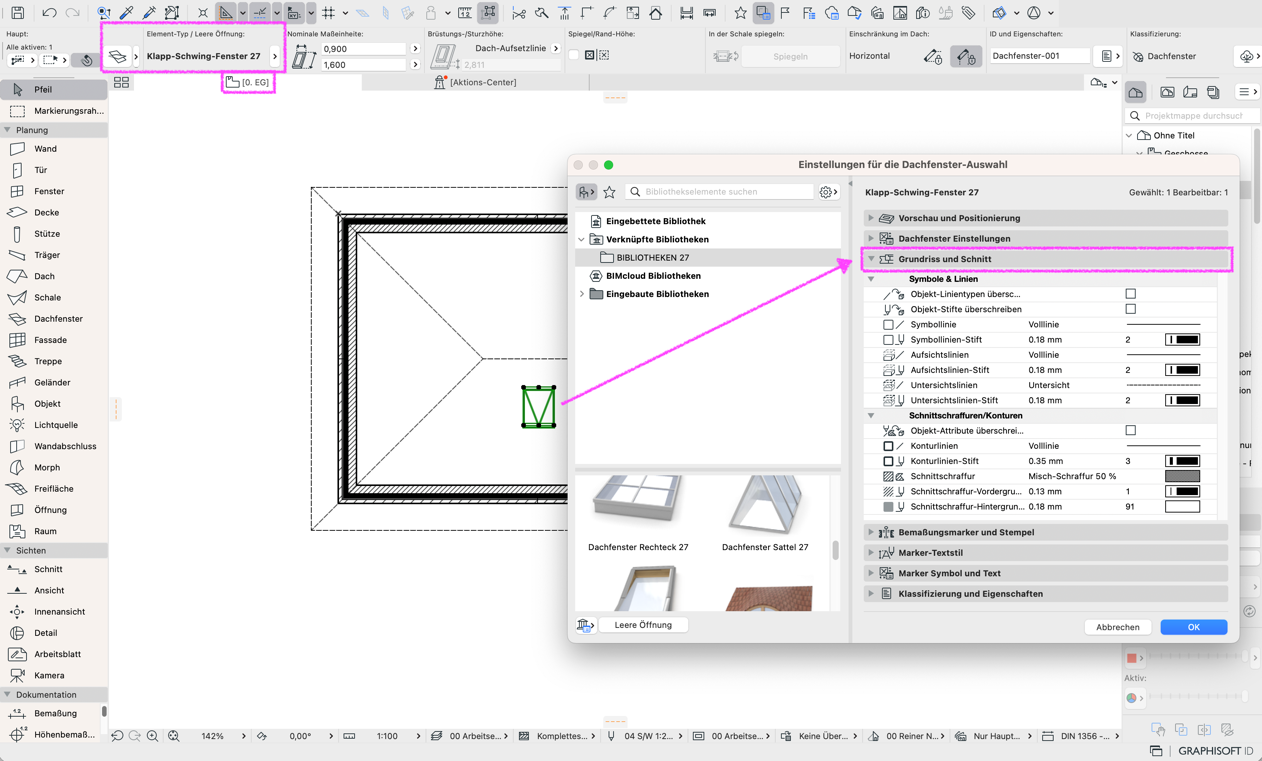Click Schnittschraffur-Hintergrund pen color swatch
1262x761 pixels.
point(1182,507)
